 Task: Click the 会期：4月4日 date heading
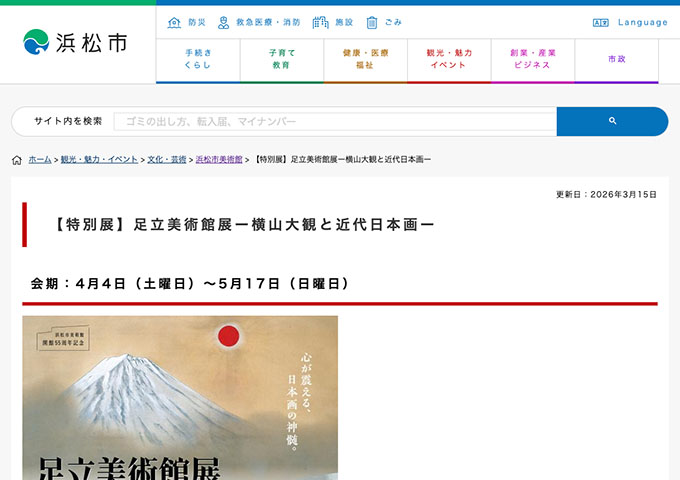pyautogui.click(x=190, y=284)
